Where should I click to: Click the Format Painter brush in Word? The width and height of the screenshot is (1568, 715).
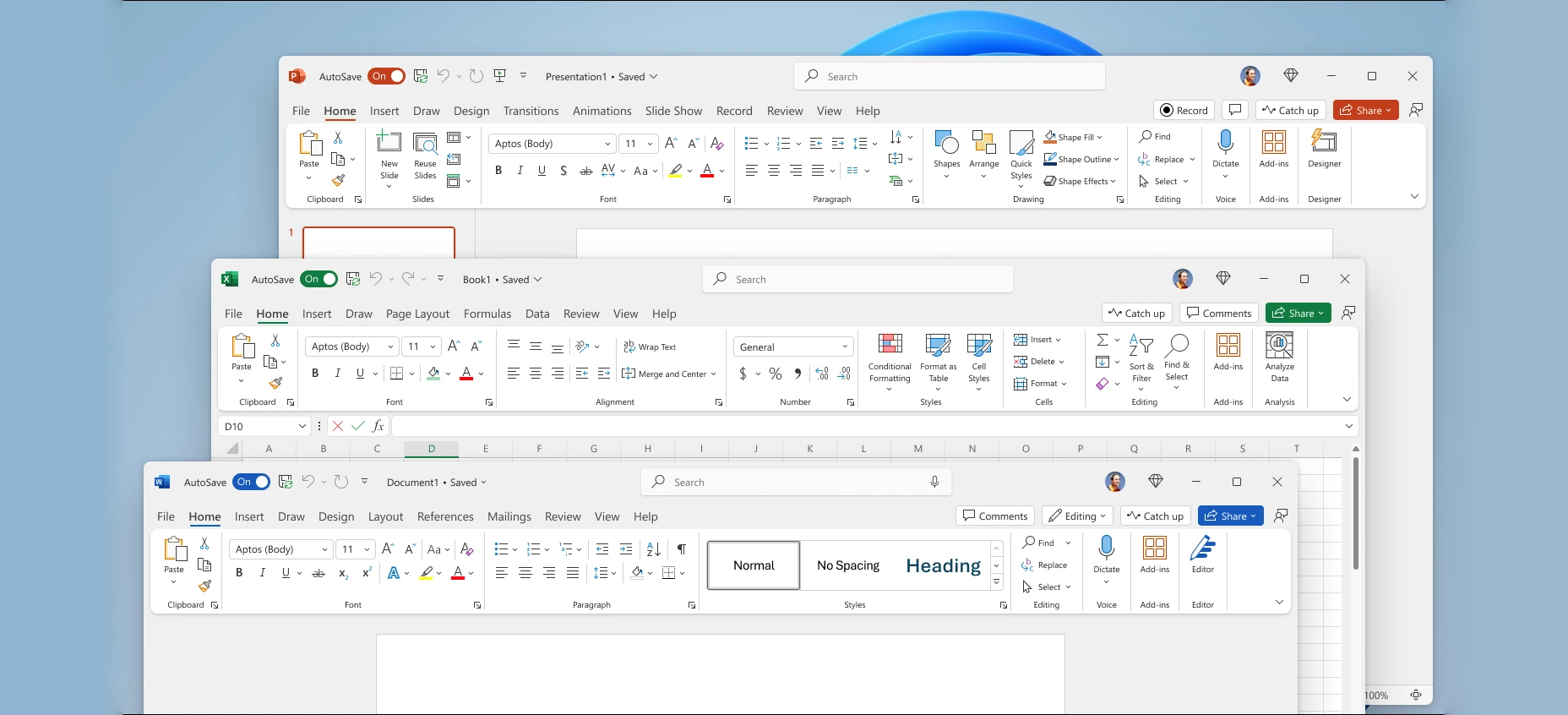click(204, 586)
